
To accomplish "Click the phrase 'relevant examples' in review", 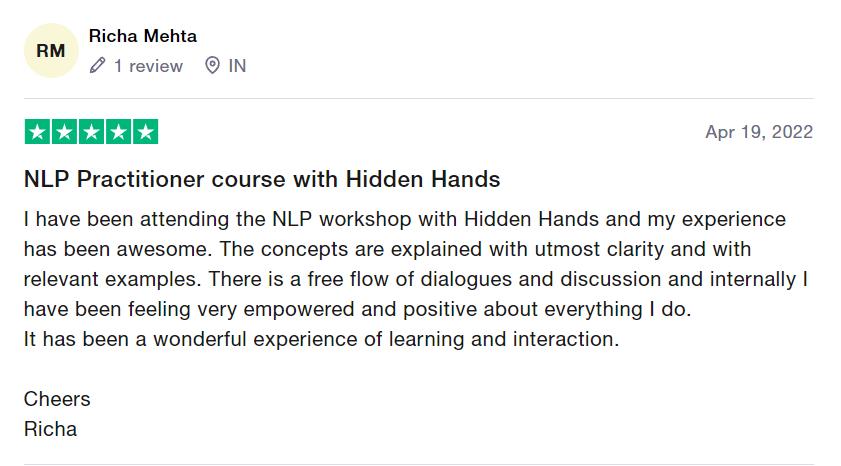I will tap(110, 279).
